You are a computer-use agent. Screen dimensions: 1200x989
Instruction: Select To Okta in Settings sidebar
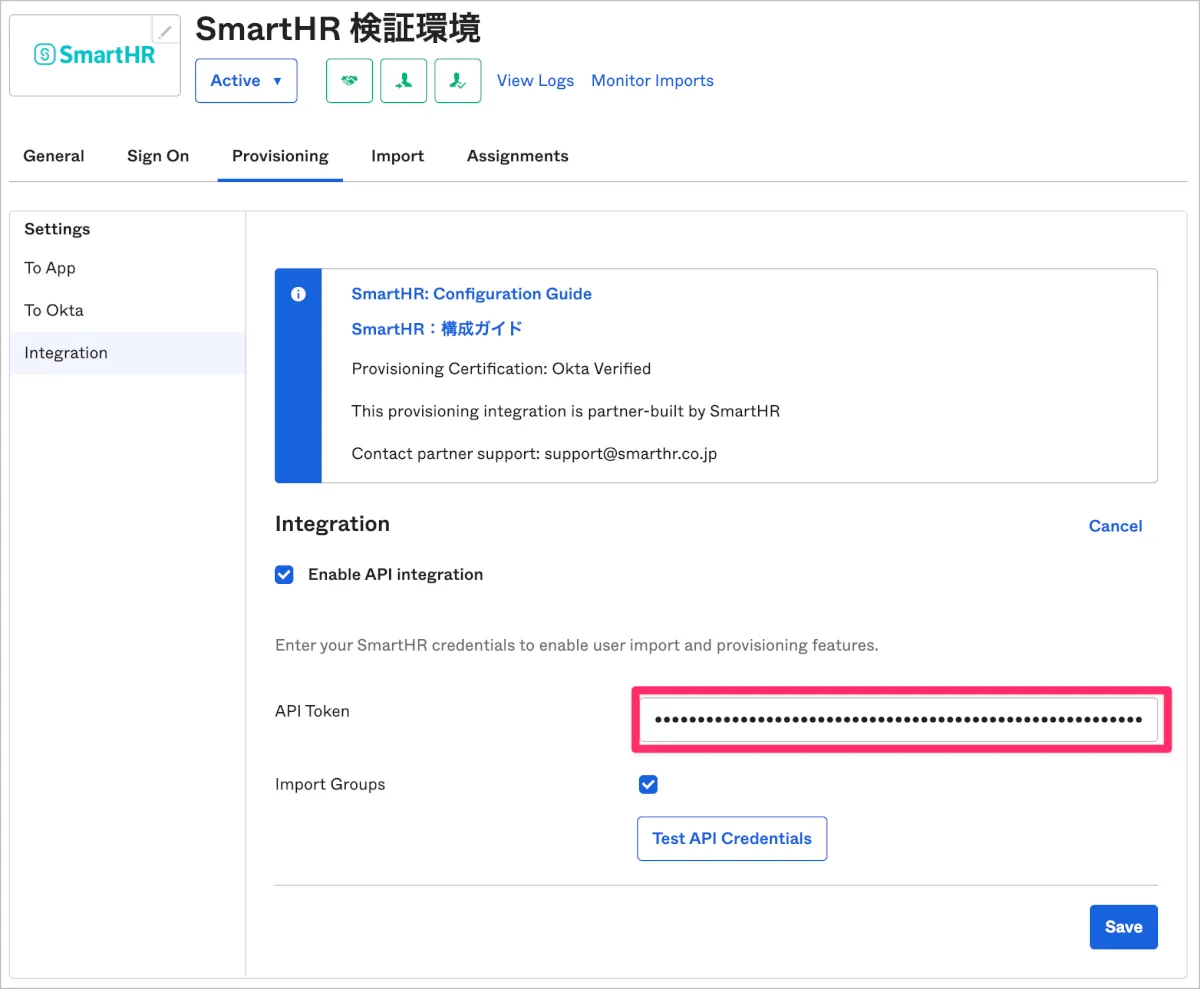pyautogui.click(x=54, y=310)
